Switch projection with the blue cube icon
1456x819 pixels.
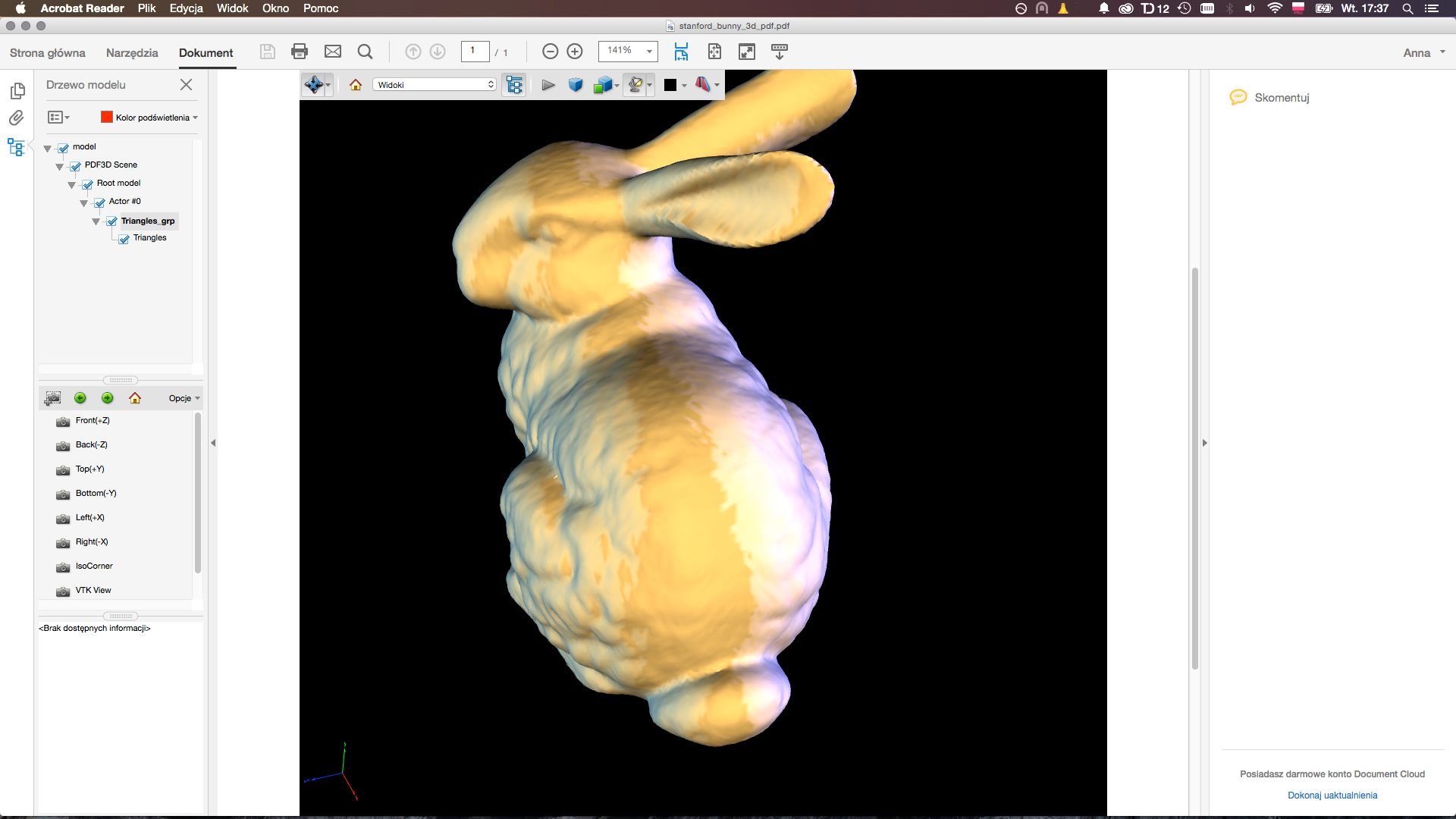coord(576,85)
